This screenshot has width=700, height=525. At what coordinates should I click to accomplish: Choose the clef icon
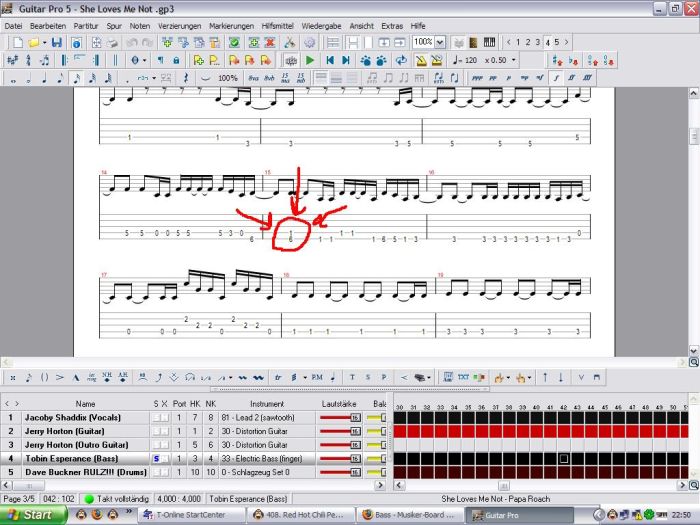point(28,60)
